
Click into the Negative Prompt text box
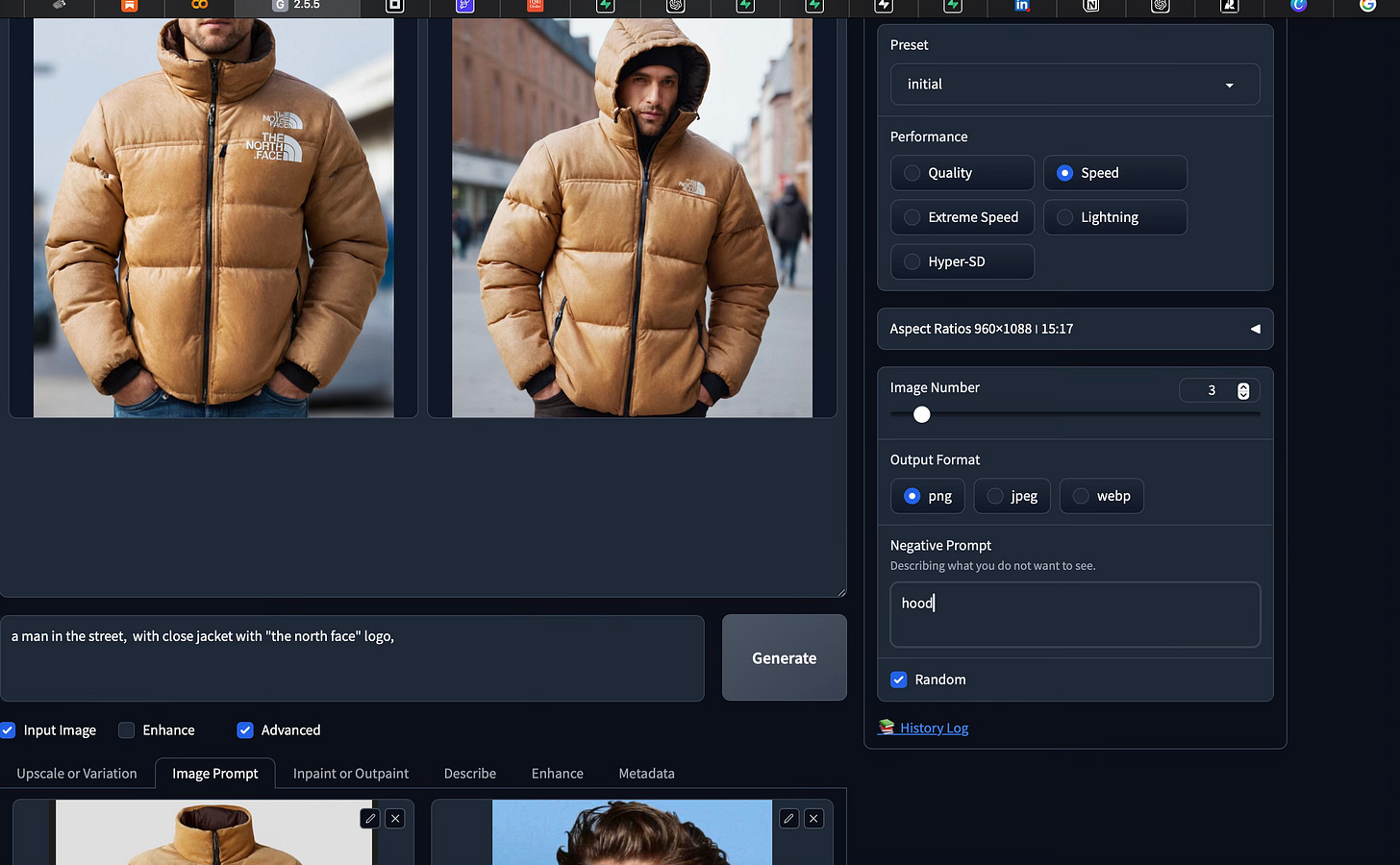(x=1075, y=615)
